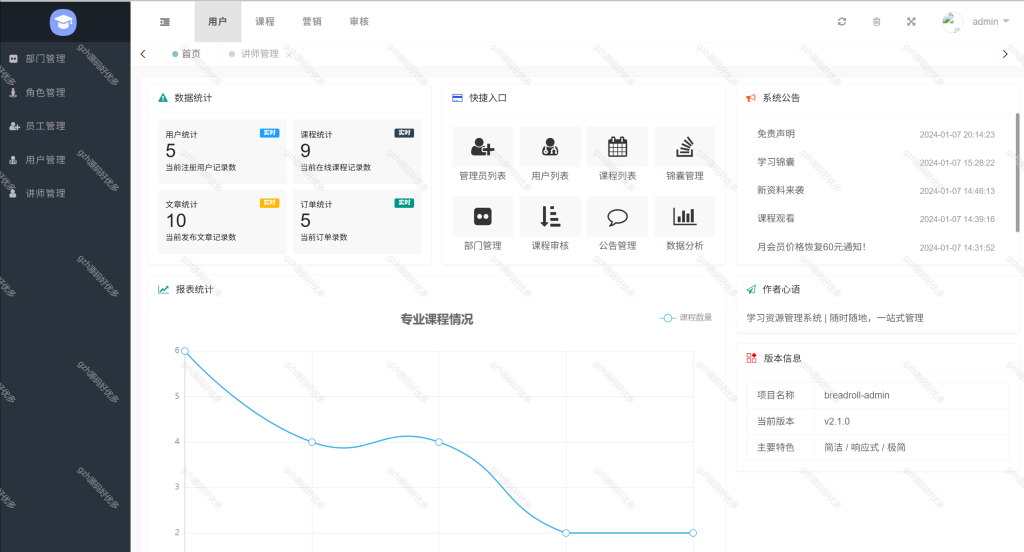This screenshot has width=1024, height=552.
Task: Switch to the 营销 top menu
Action: [312, 22]
